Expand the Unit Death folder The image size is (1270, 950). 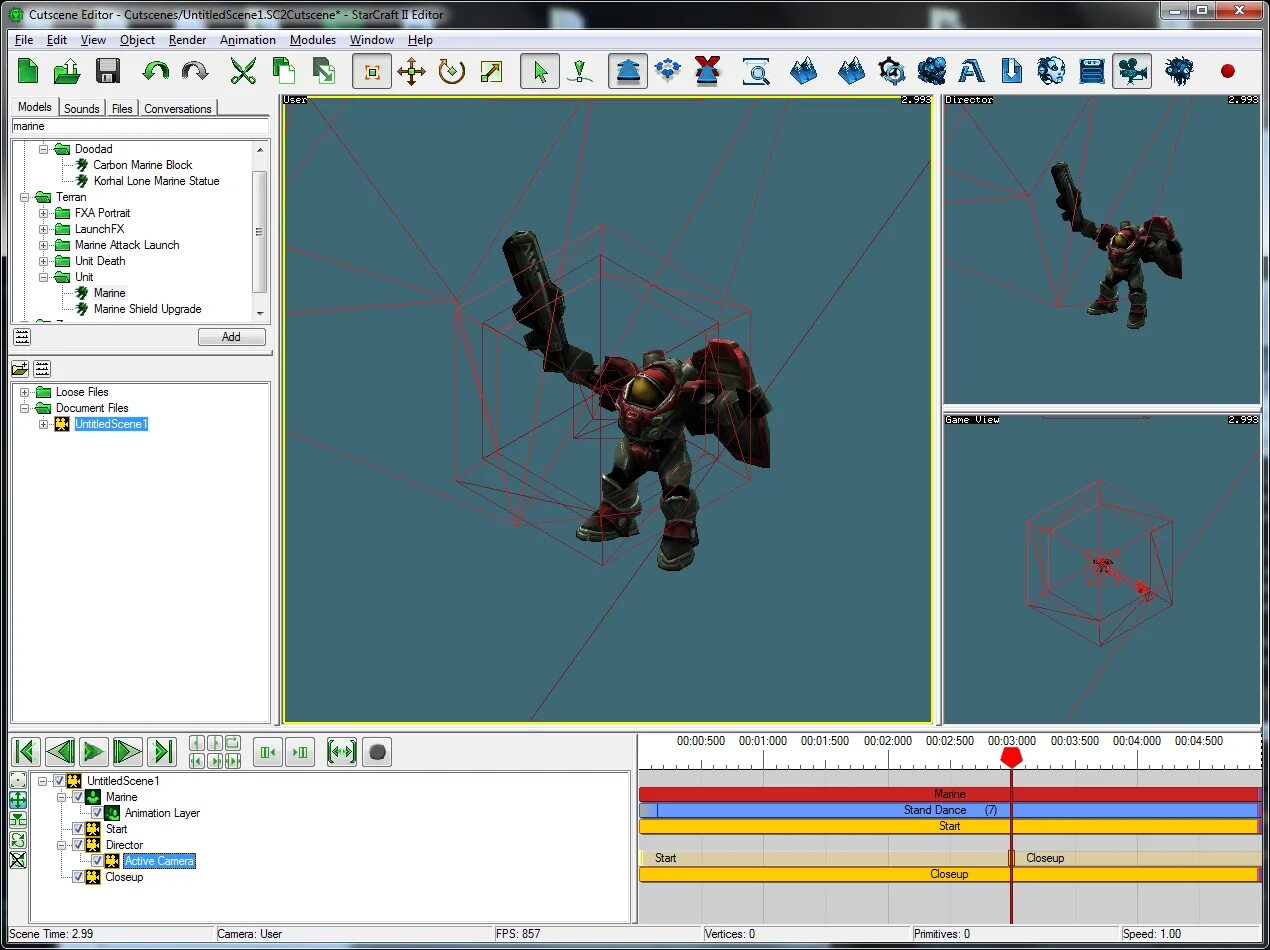coord(44,261)
